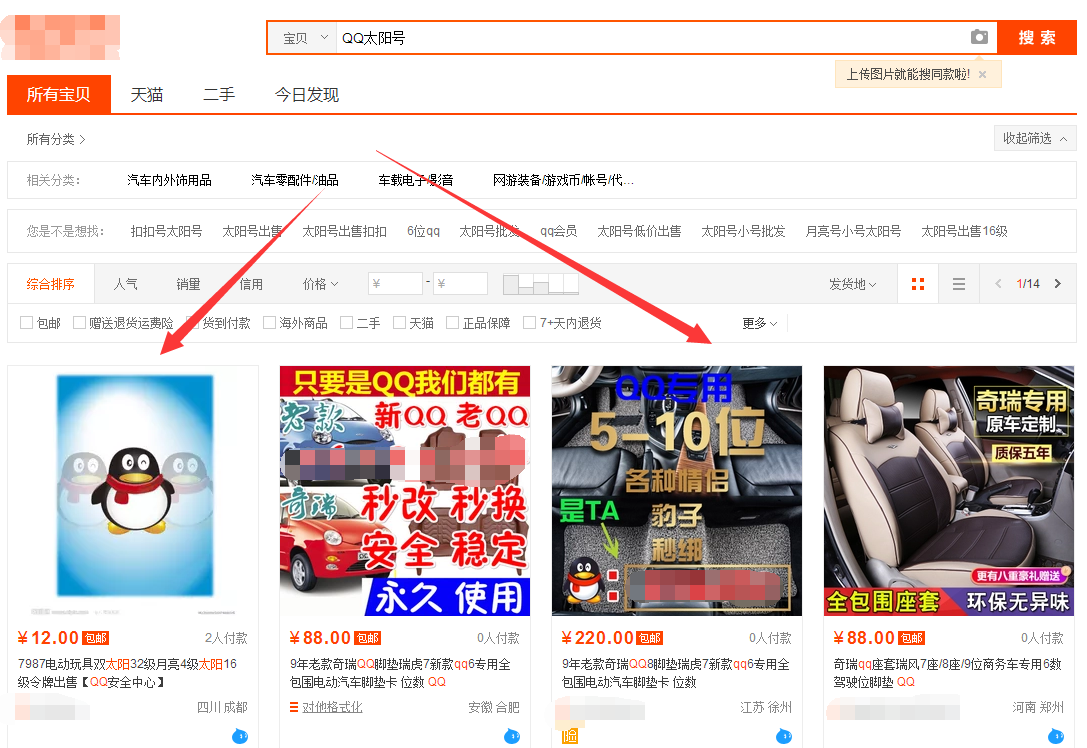
Task: Check the 包邮 free shipping checkbox
Action: coord(27,323)
